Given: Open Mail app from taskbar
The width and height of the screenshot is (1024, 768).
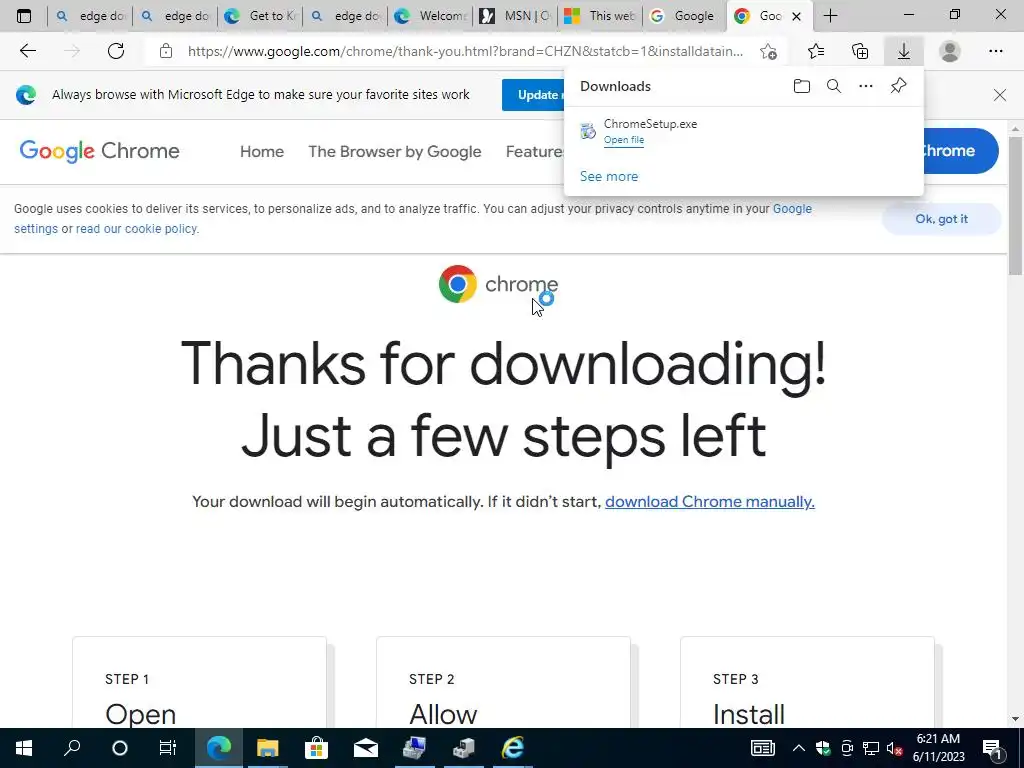Looking at the screenshot, I should coord(366,748).
